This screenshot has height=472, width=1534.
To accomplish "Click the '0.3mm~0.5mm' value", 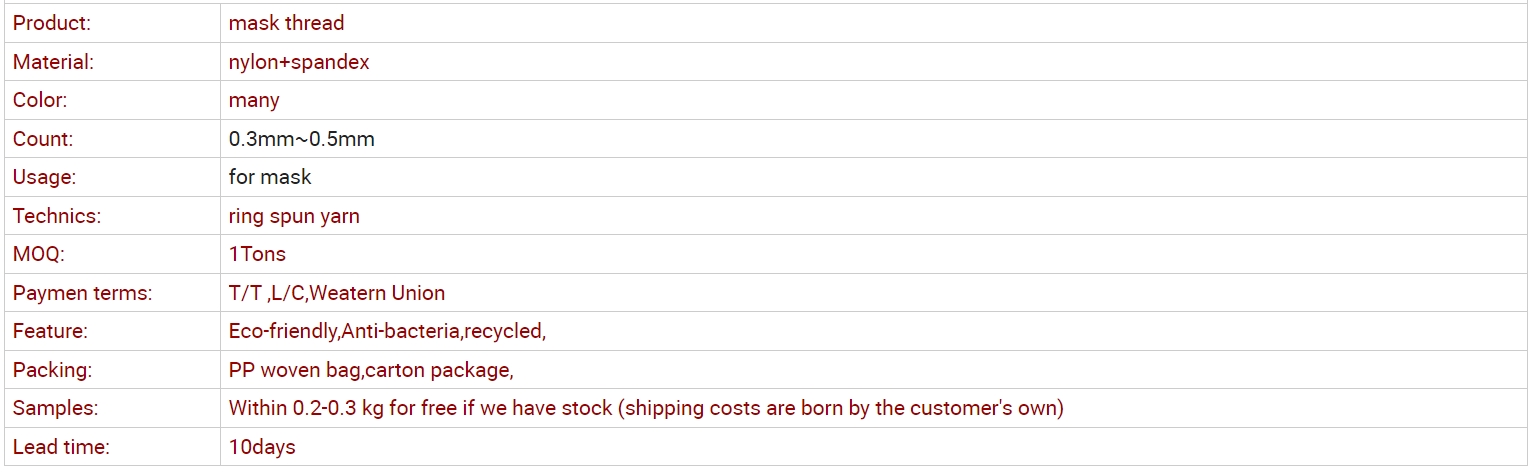I will [x=301, y=139].
